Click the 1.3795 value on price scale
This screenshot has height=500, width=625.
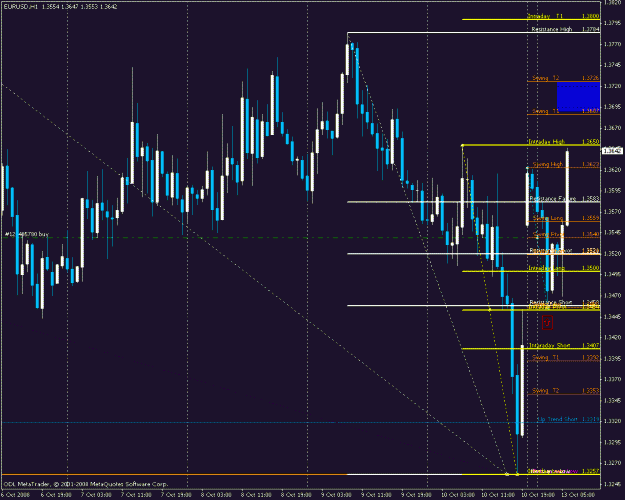pyautogui.click(x=612, y=23)
